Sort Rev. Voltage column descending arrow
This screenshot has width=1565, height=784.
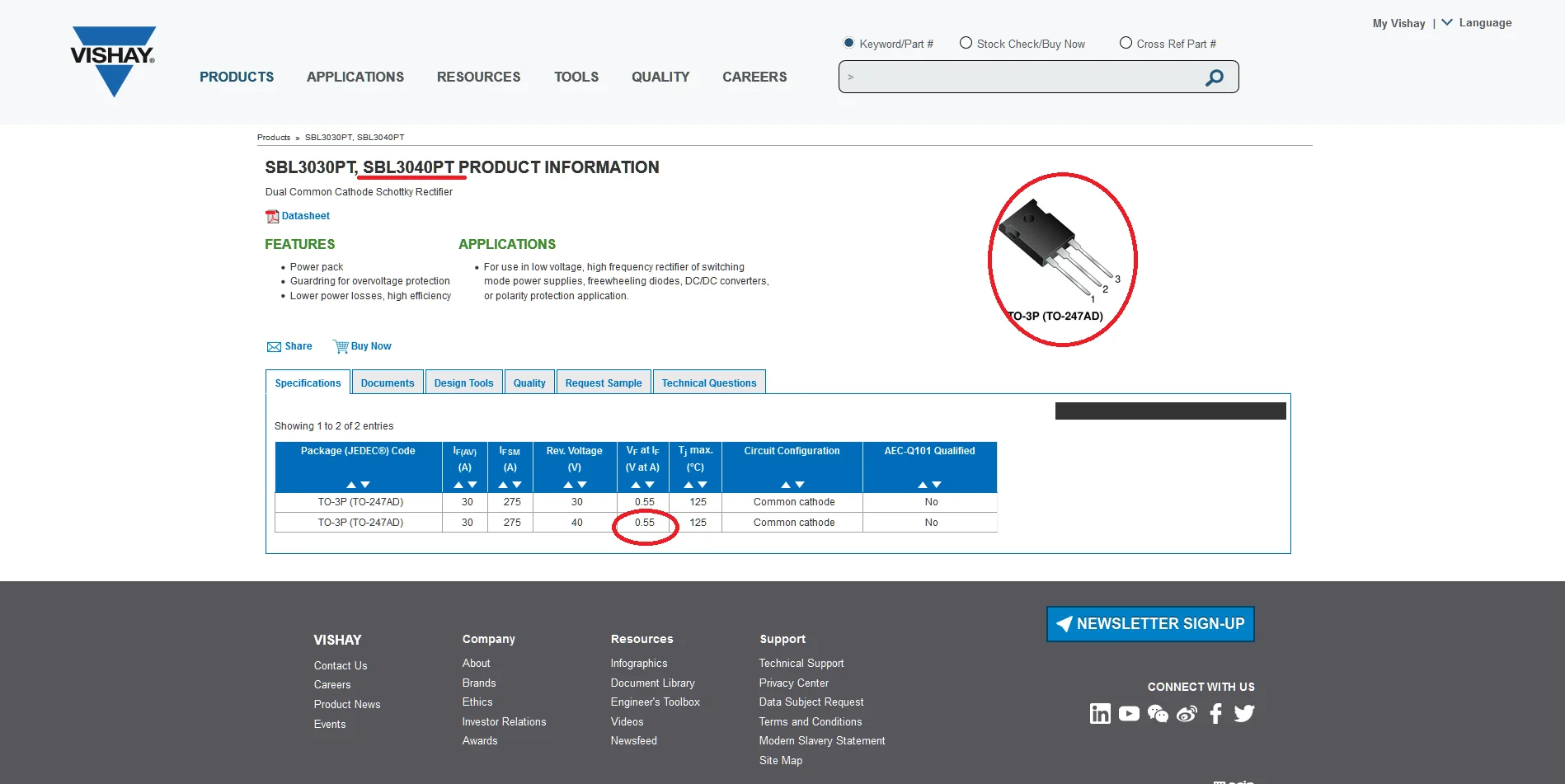click(582, 485)
